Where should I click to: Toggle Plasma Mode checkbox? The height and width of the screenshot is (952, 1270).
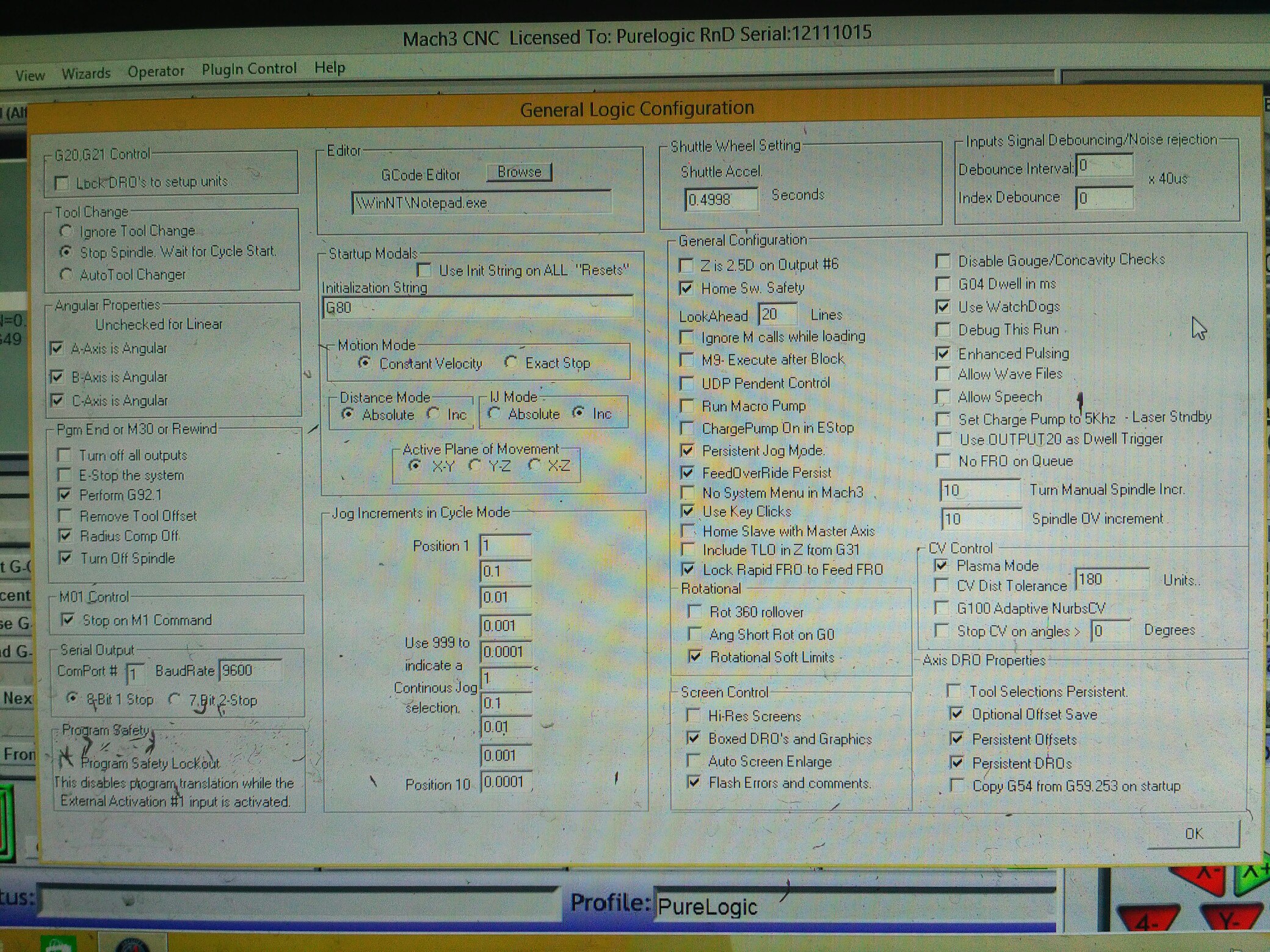coord(942,566)
